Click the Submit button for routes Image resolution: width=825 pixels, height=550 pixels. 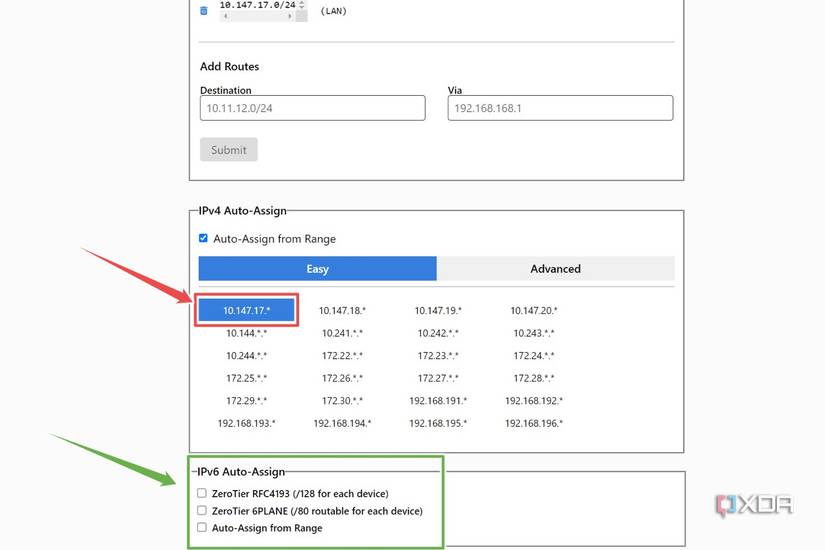pos(229,150)
